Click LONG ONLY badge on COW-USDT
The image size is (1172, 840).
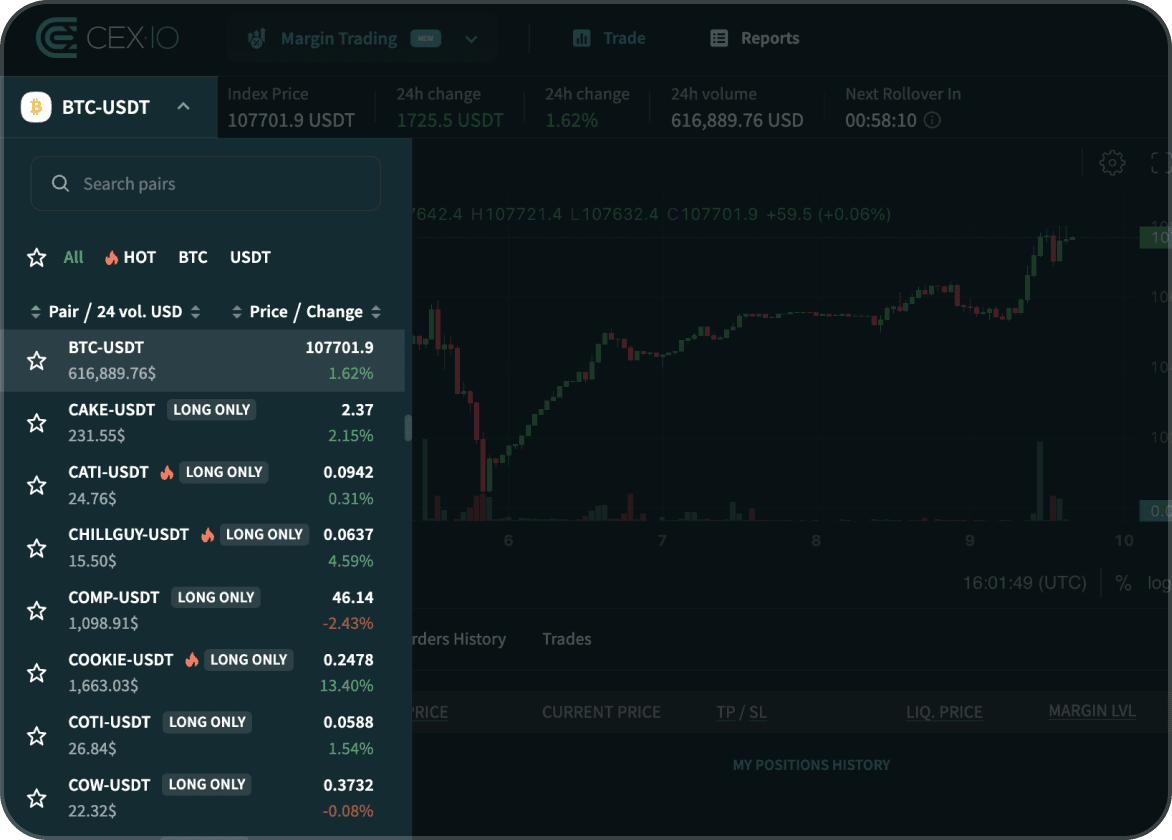(x=207, y=784)
